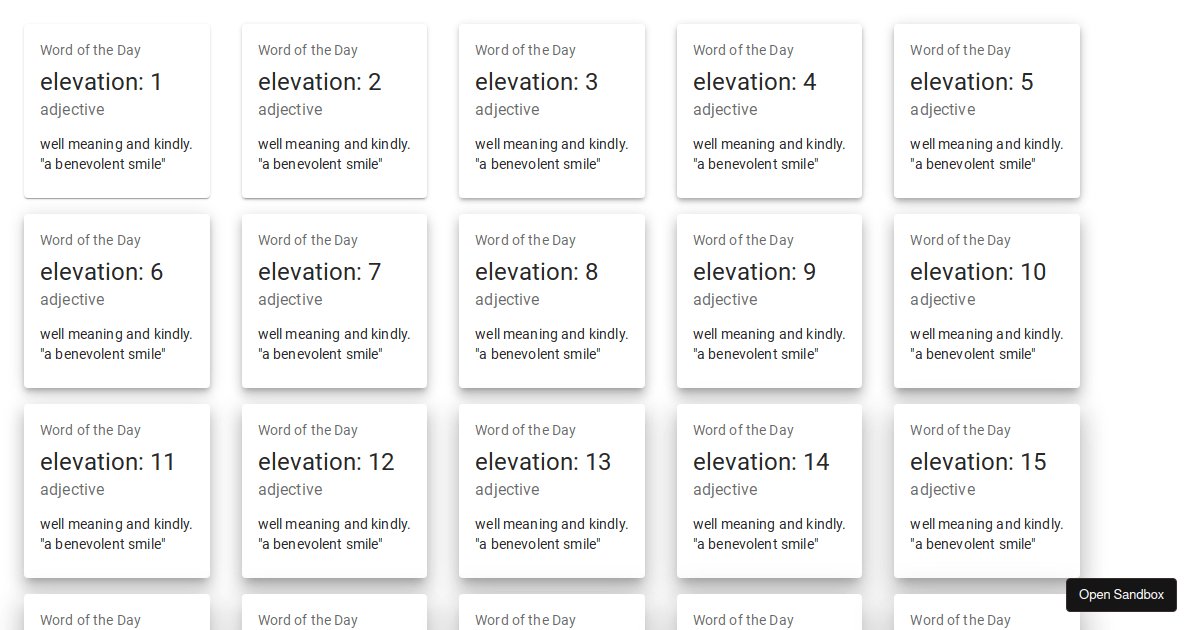
Task: Click 'Word of the Day' in elevation: 8 card
Action: 525,240
